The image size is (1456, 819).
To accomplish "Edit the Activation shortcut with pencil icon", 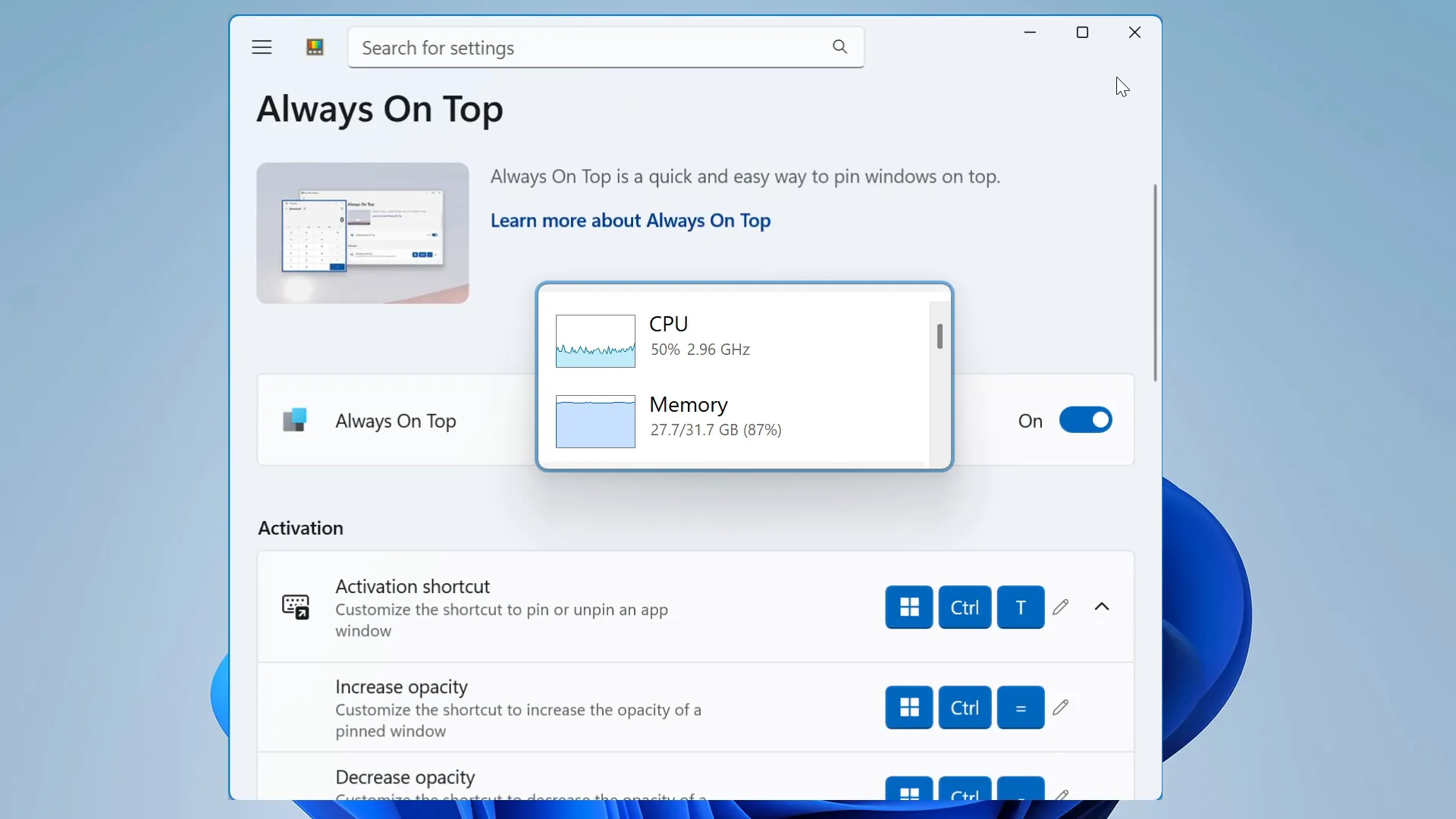I will pyautogui.click(x=1061, y=607).
